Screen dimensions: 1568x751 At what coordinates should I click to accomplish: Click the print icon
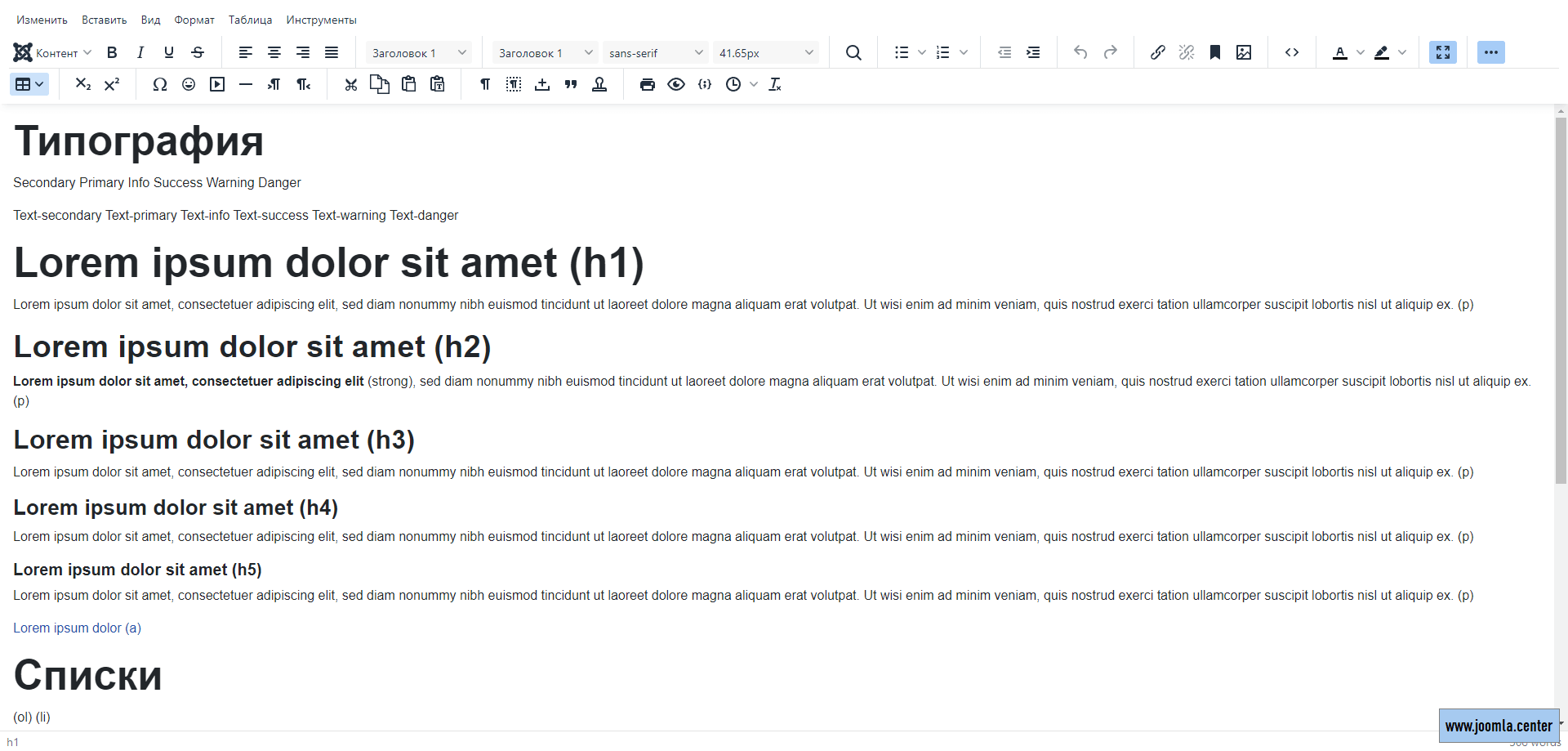click(647, 84)
